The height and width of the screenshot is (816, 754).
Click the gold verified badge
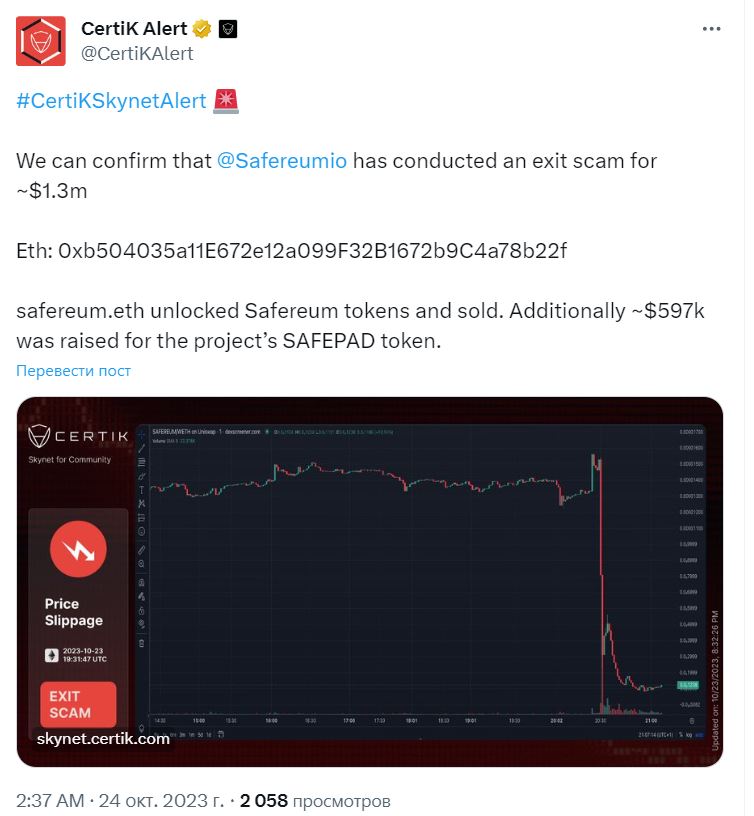(x=202, y=29)
